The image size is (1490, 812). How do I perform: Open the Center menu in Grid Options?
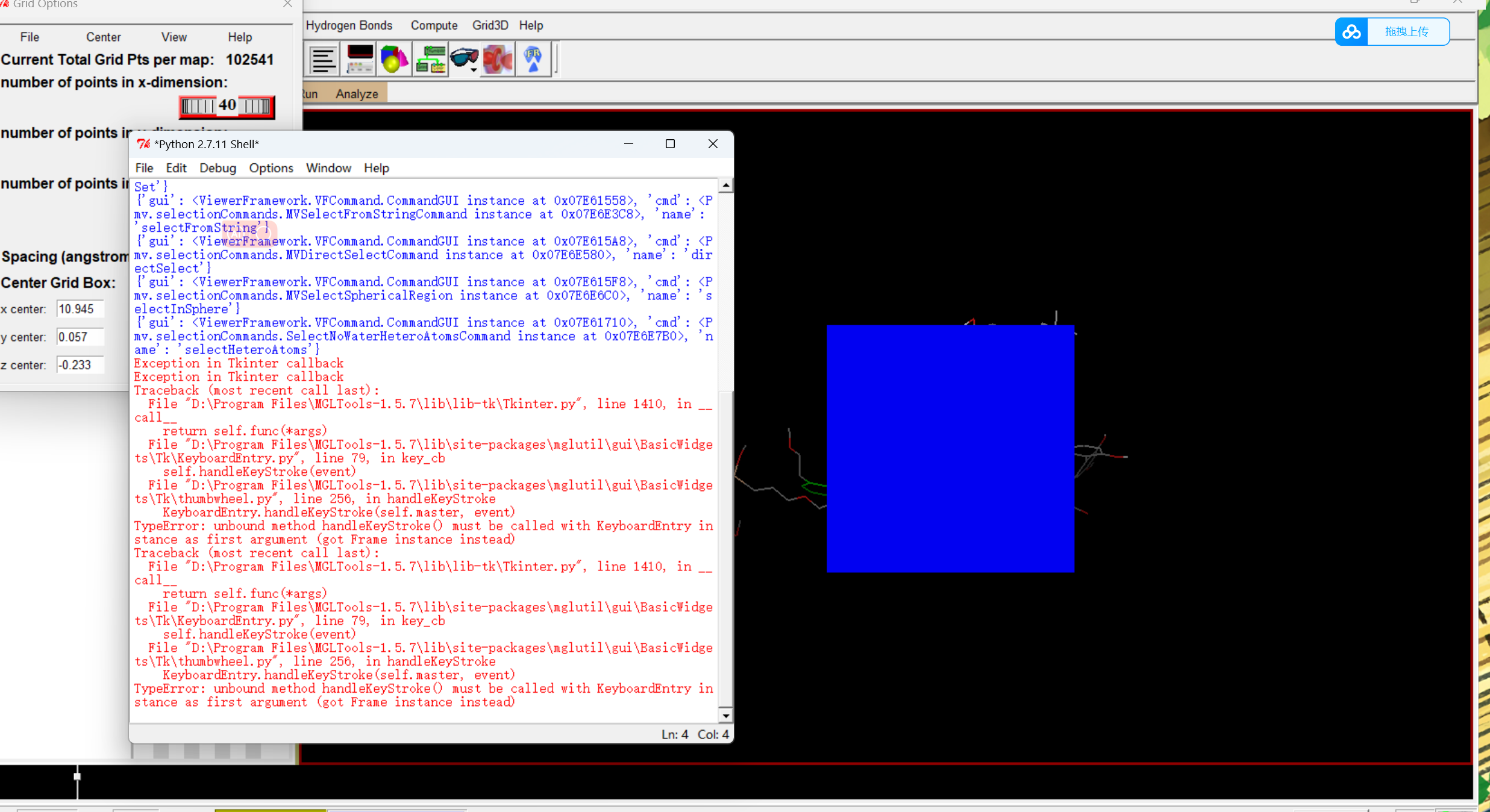103,37
